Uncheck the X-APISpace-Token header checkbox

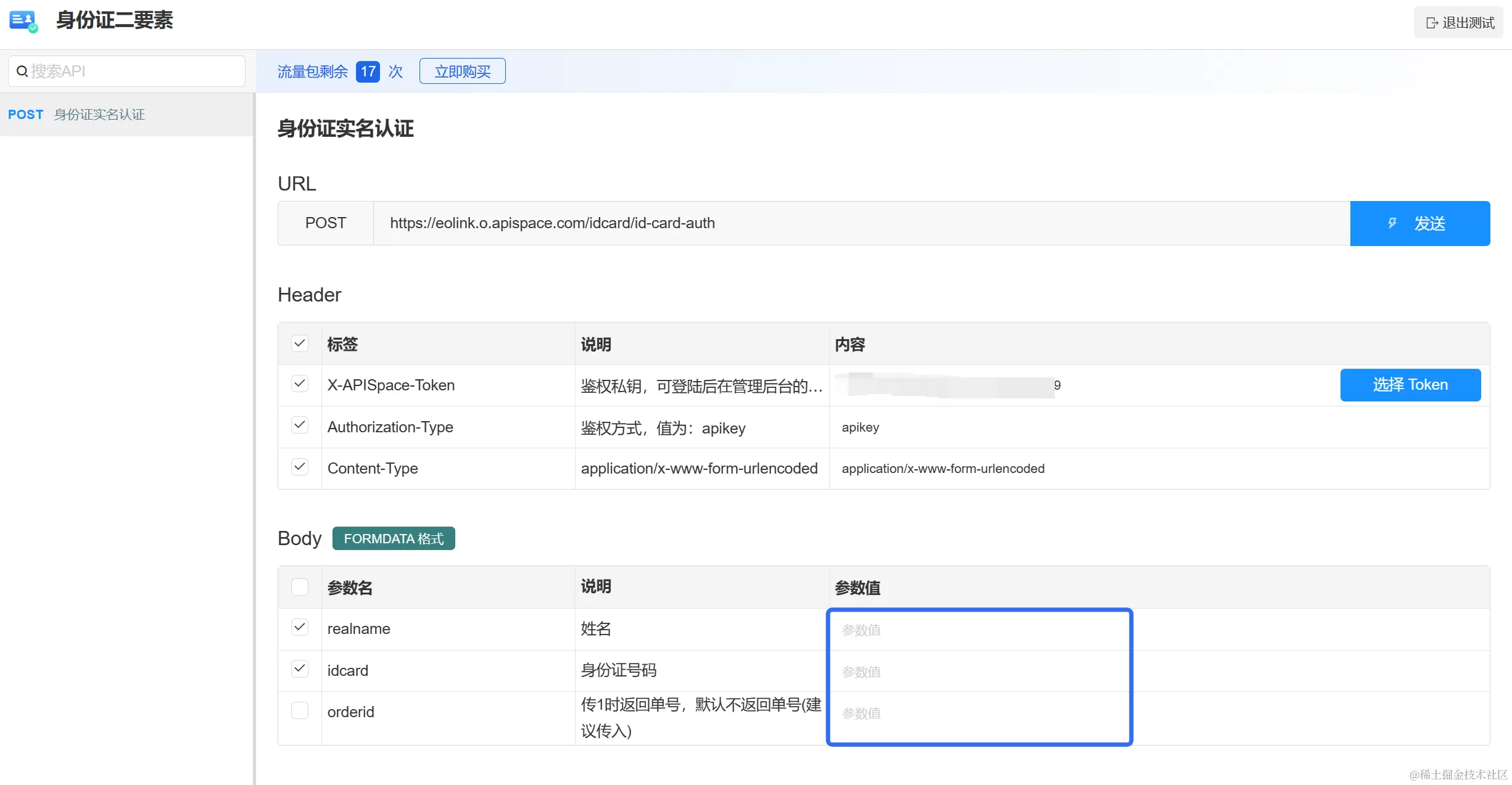[300, 384]
